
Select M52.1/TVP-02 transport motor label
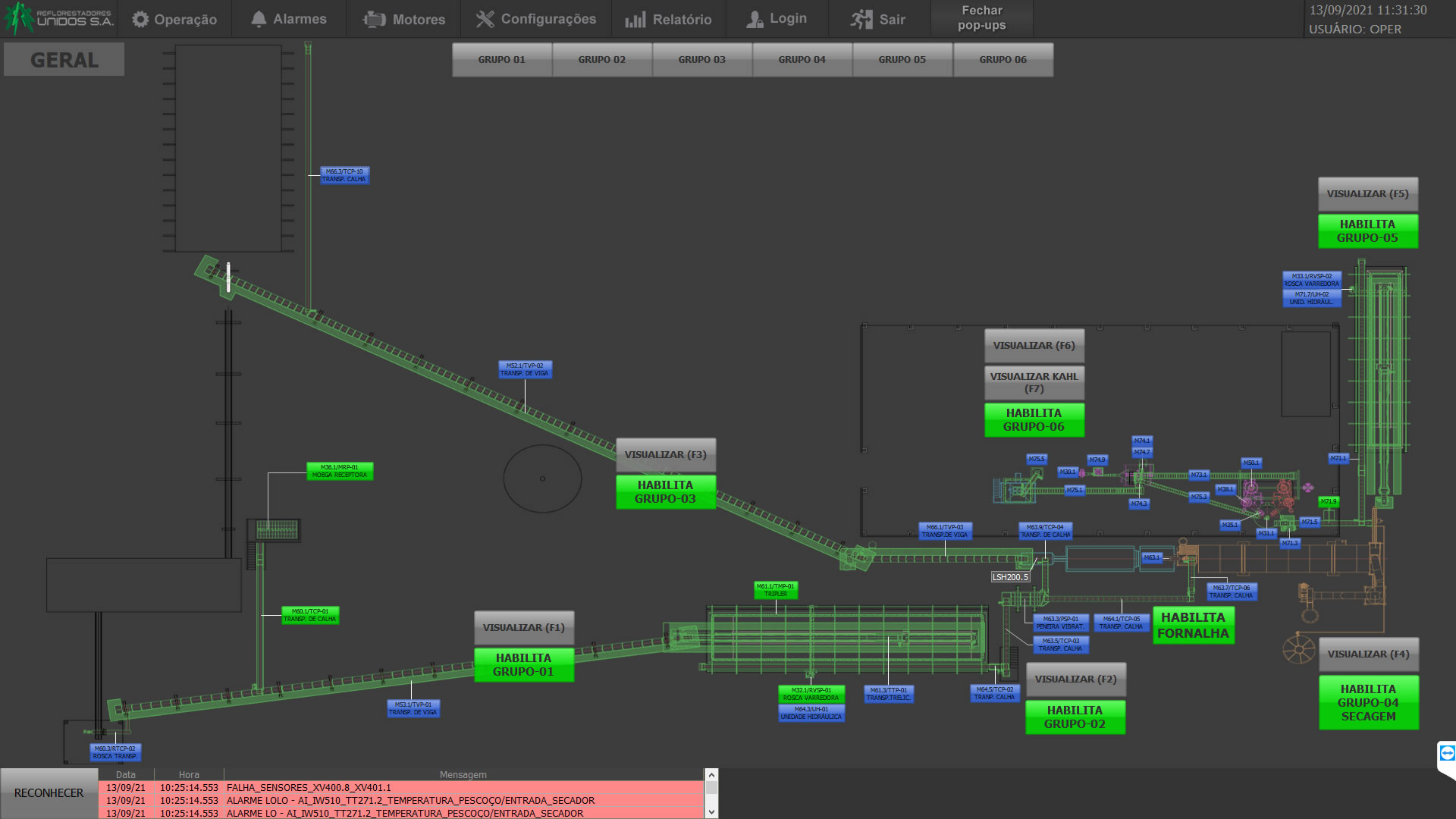(525, 369)
